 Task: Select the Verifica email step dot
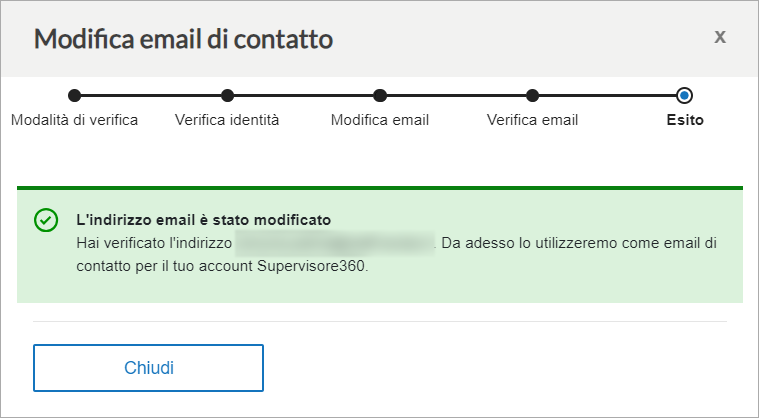click(x=532, y=96)
